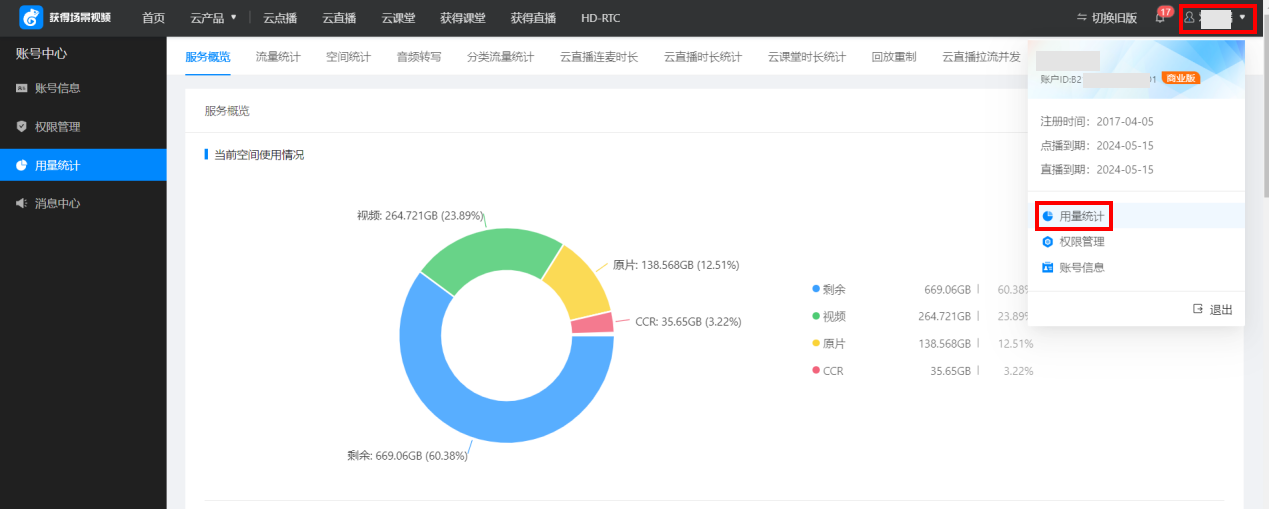Screen dimensions: 1269x509
Task: Click the 账号信息 sidebar icon
Action: click(x=22, y=88)
